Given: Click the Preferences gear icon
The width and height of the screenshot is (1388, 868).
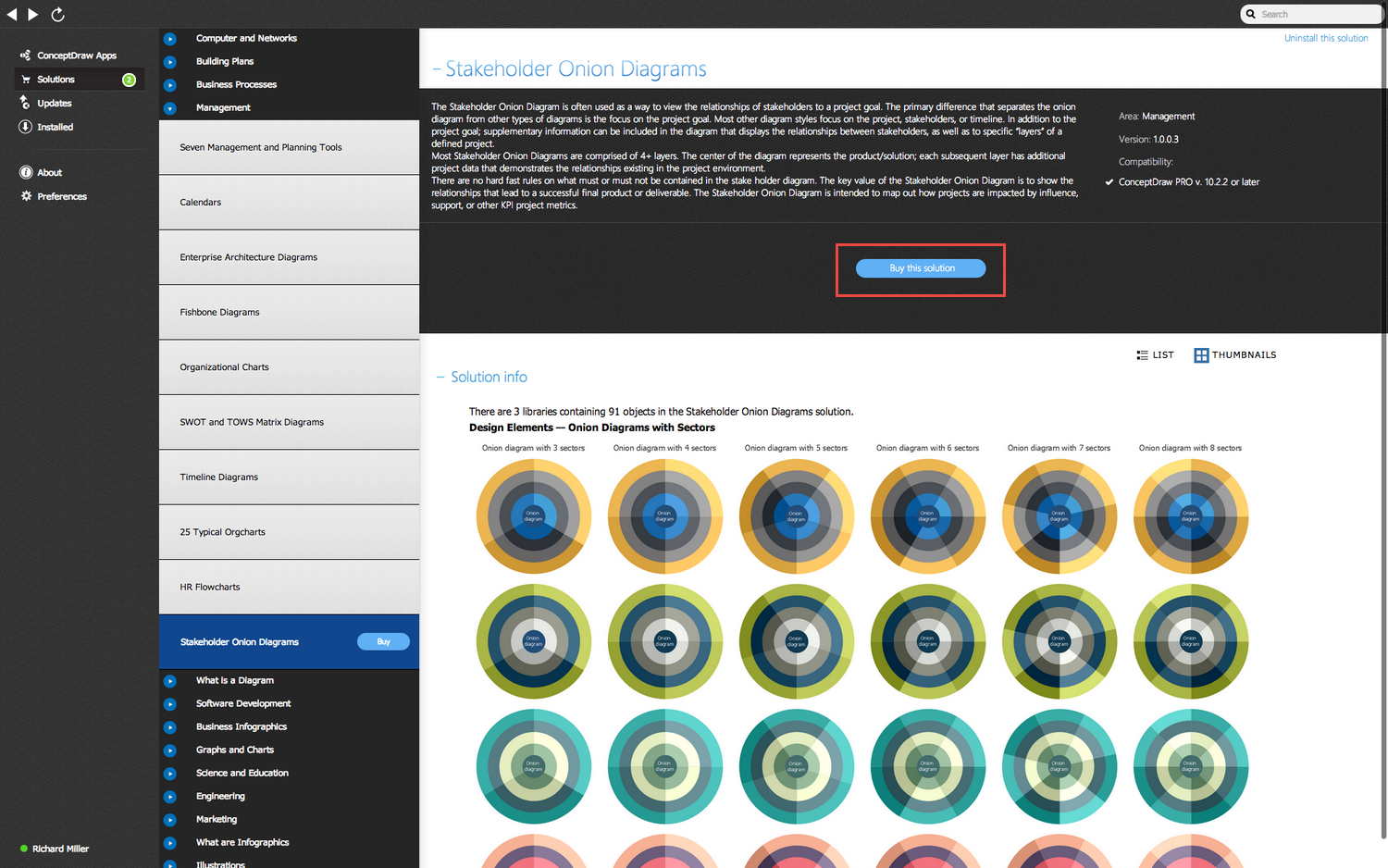Looking at the screenshot, I should [x=26, y=196].
